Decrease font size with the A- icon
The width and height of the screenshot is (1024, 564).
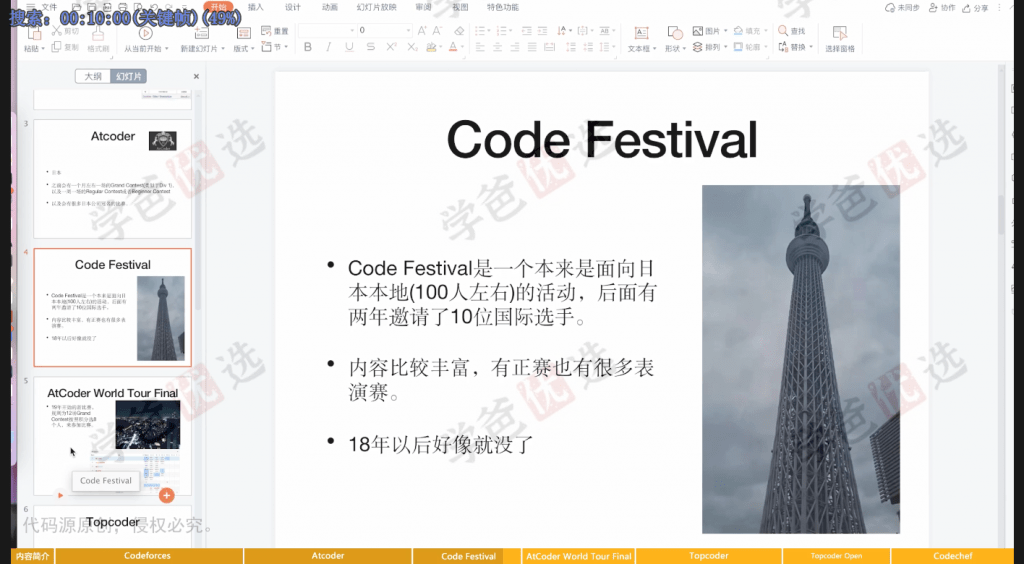[438, 31]
